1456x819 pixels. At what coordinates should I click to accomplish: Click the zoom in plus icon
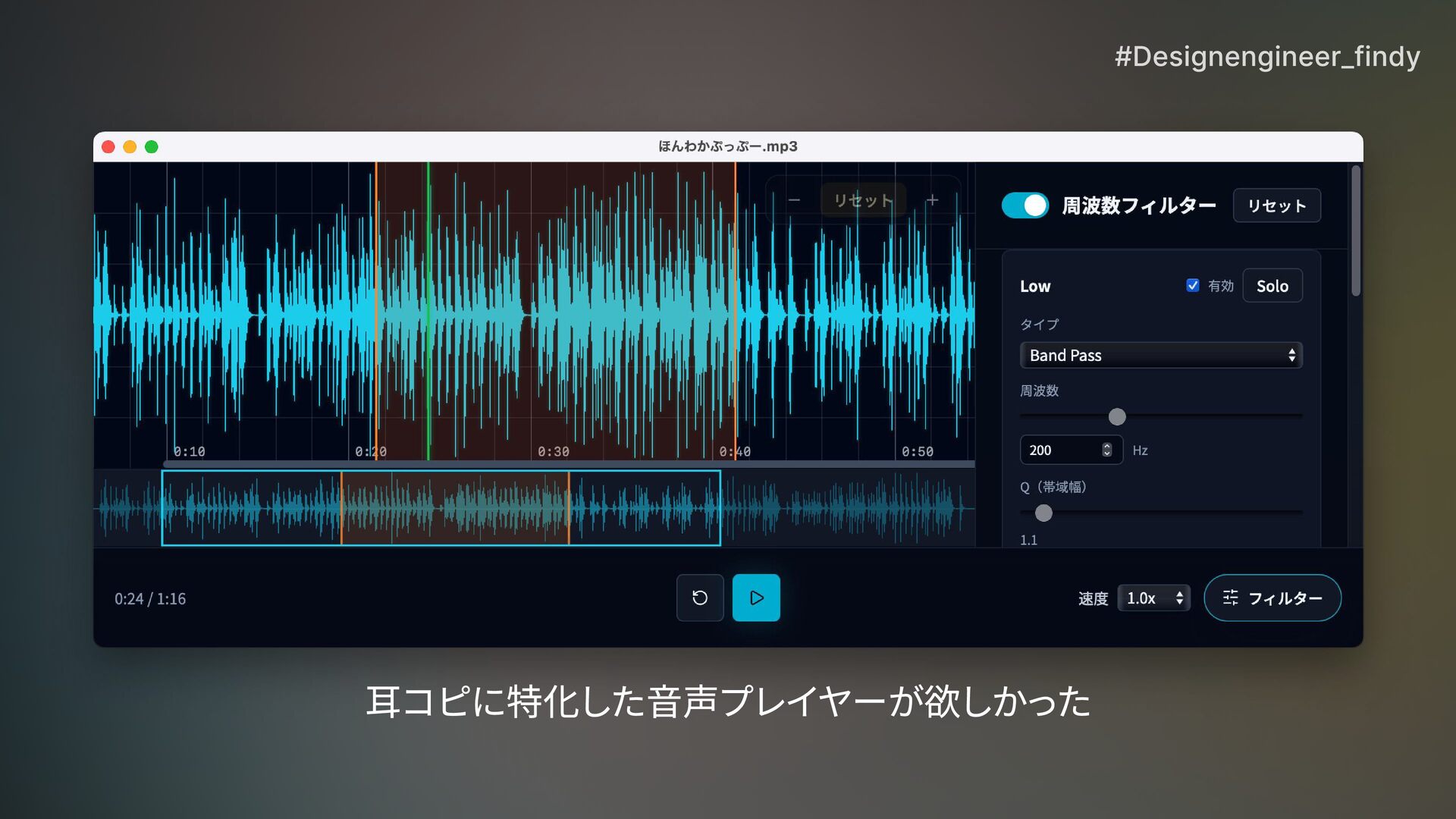(x=932, y=200)
